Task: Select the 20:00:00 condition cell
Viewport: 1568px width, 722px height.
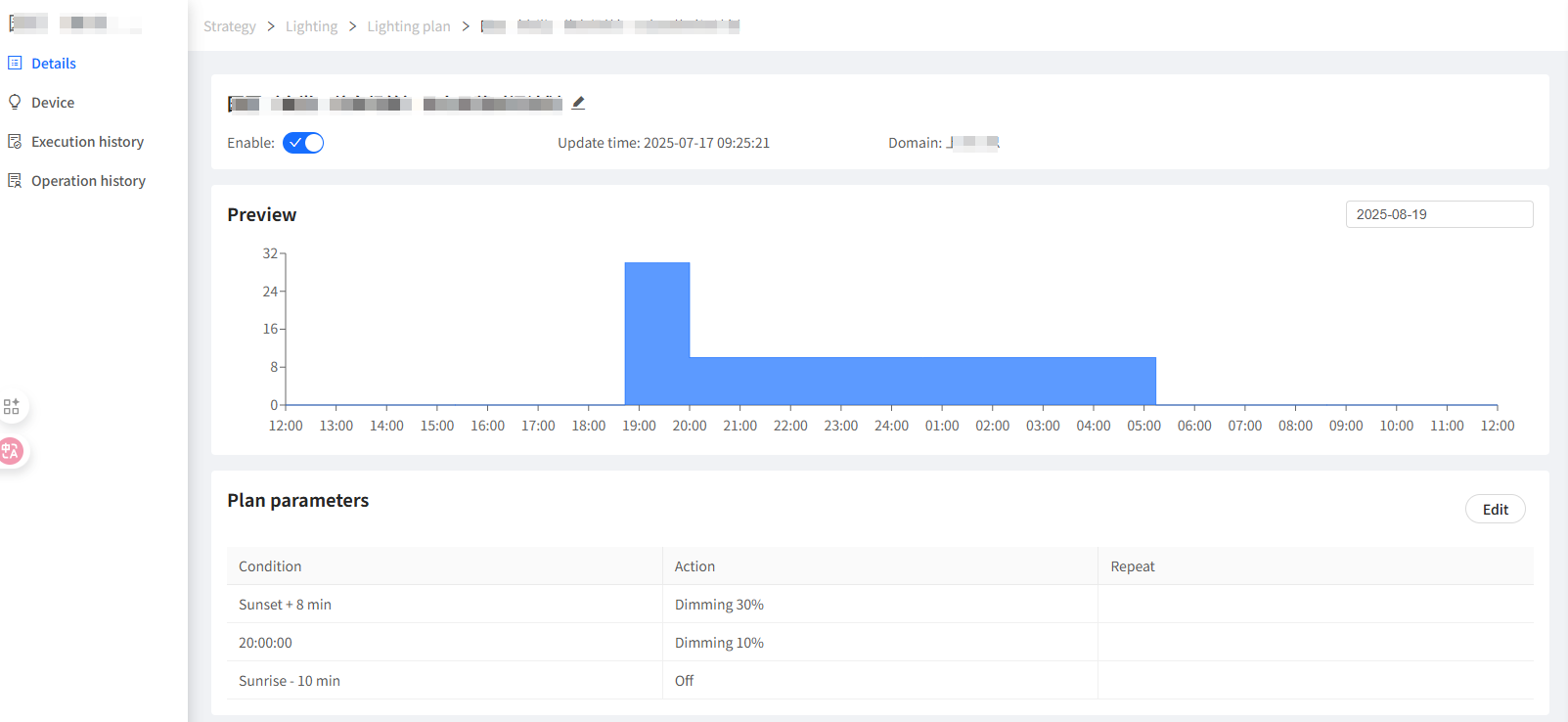Action: click(x=444, y=643)
